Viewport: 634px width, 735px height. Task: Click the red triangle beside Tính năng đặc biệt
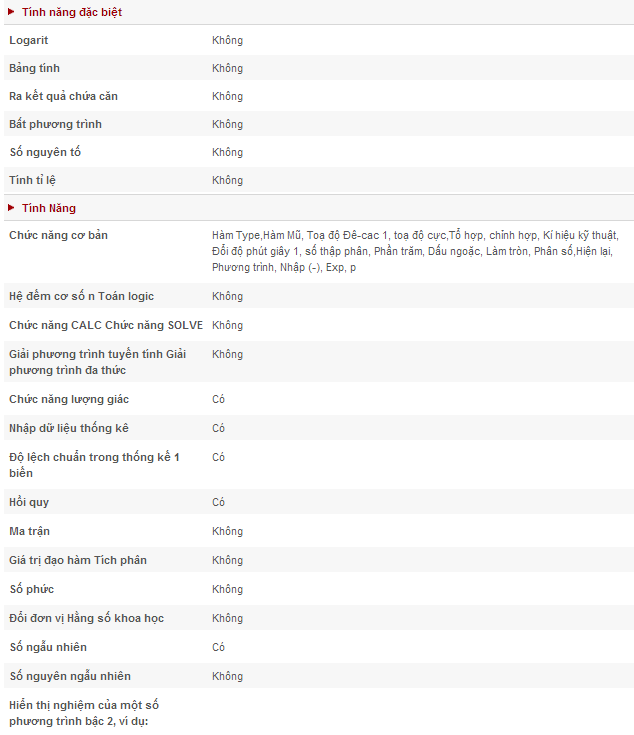click(x=11, y=12)
